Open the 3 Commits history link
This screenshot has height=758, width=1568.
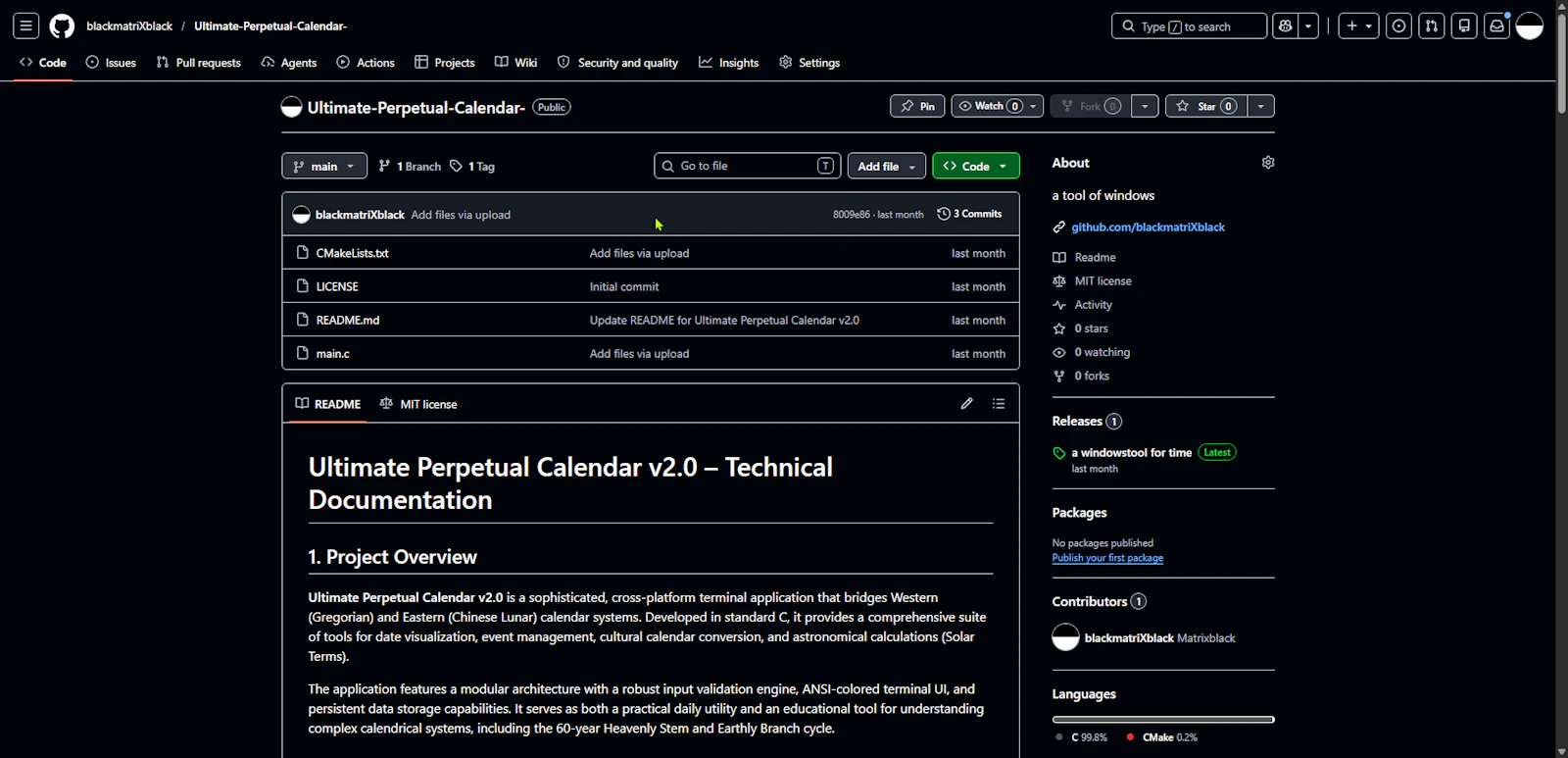(x=970, y=214)
